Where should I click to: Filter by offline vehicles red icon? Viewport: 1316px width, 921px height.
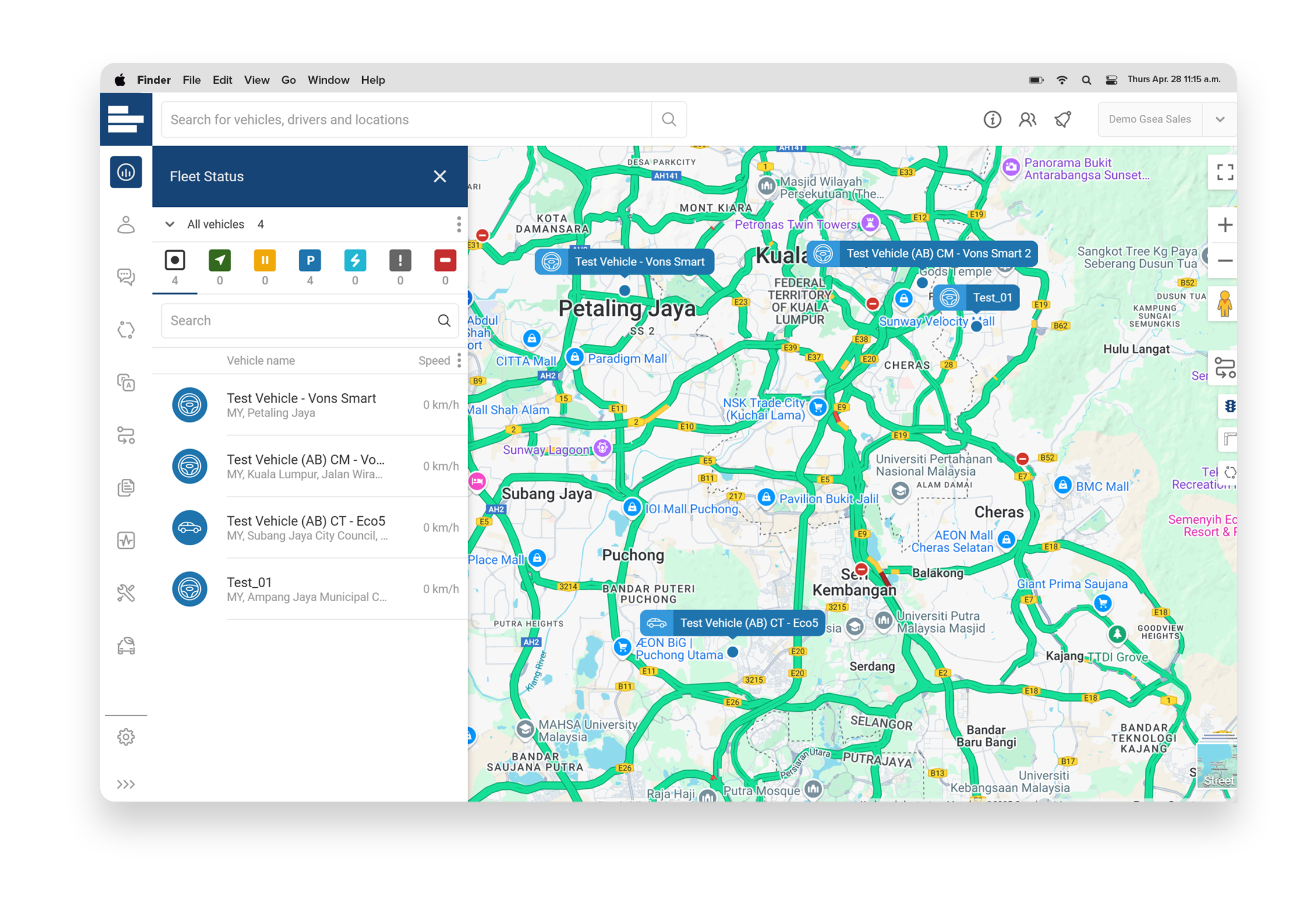(445, 260)
